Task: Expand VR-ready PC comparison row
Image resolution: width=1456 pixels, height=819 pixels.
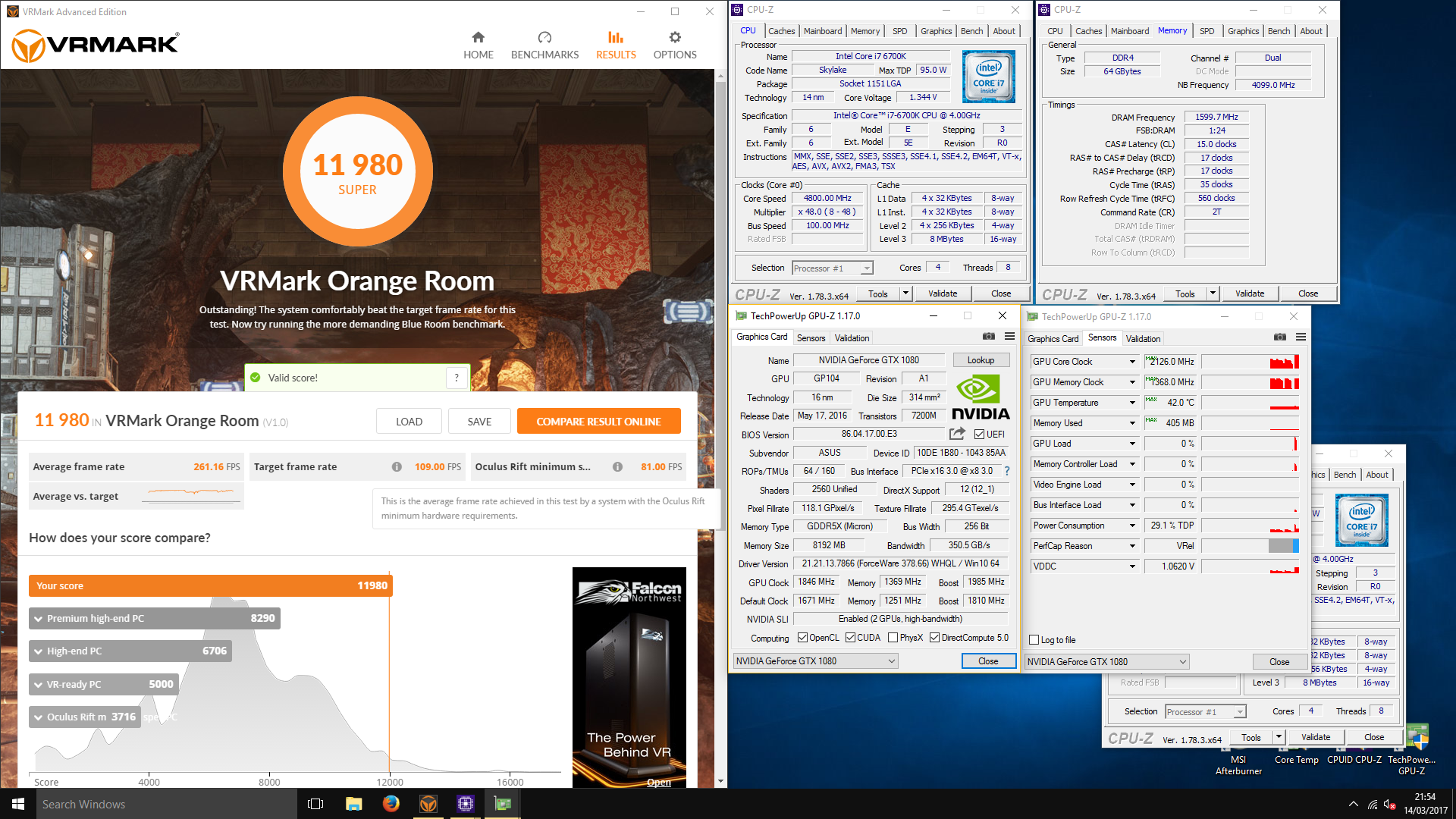Action: pyautogui.click(x=38, y=684)
